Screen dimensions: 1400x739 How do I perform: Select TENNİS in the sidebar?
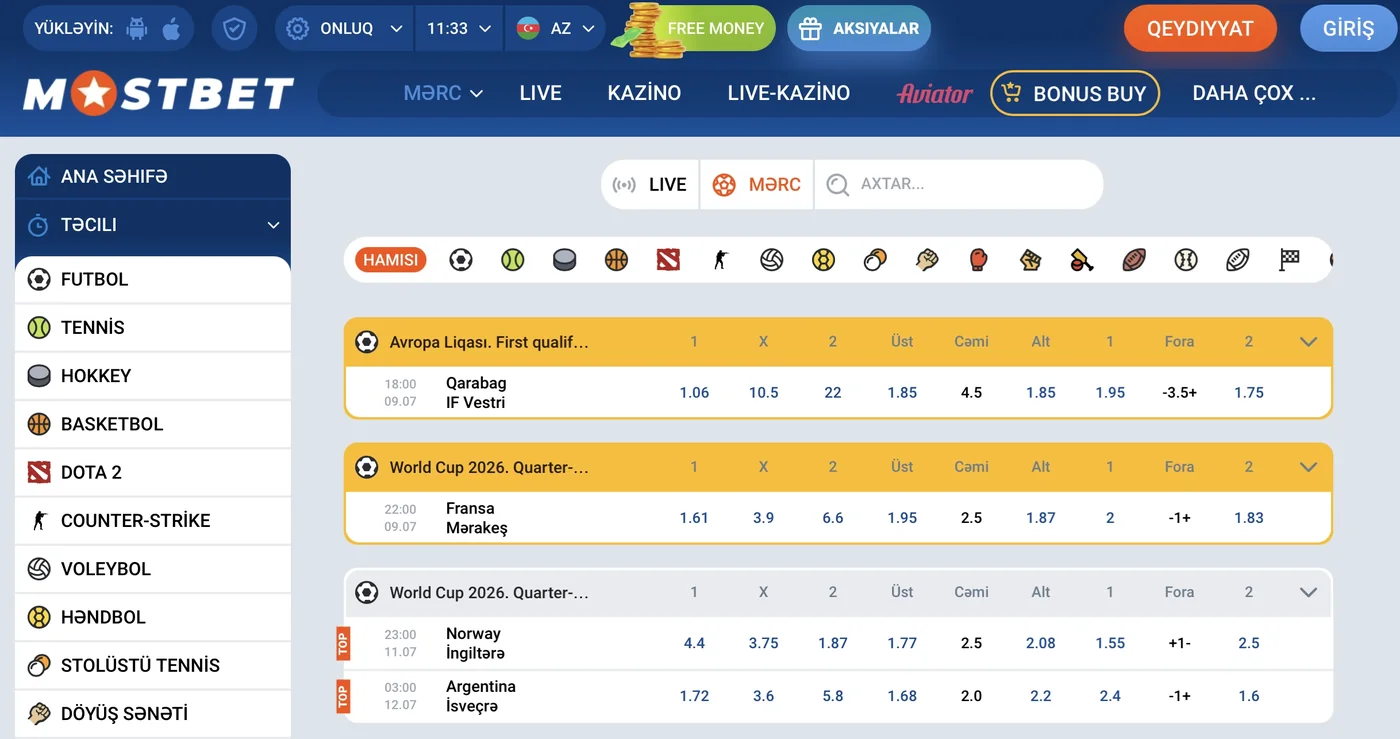[153, 328]
